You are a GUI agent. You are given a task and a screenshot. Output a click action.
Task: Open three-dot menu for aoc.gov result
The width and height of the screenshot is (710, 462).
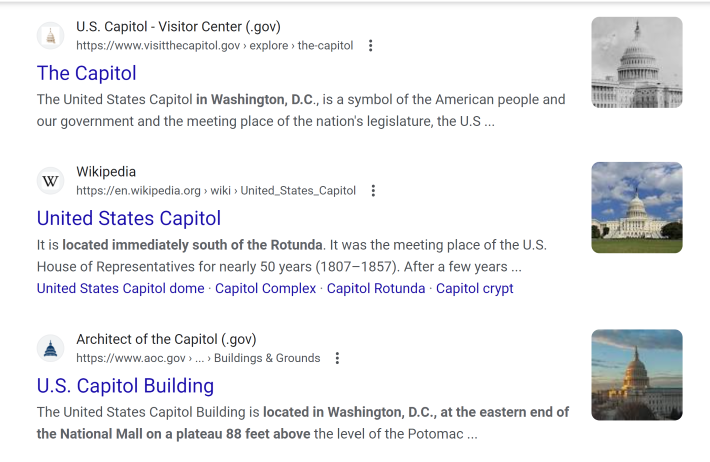pyautogui.click(x=337, y=358)
